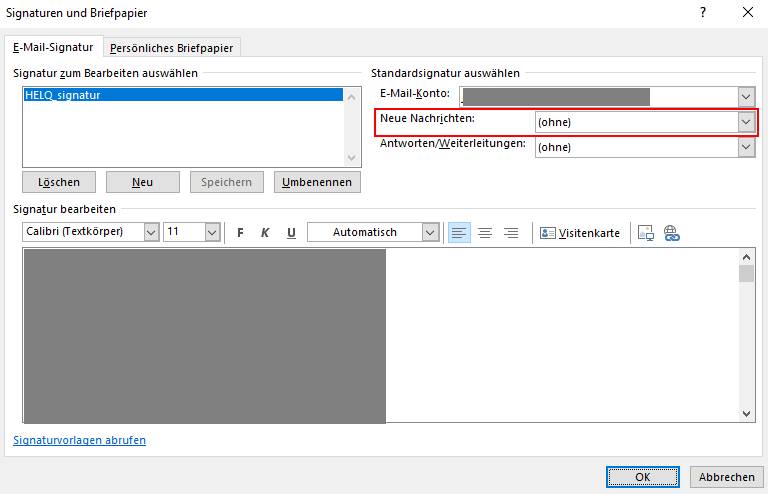Toggle italic formatting button
This screenshot has width=768, height=494.
click(265, 233)
